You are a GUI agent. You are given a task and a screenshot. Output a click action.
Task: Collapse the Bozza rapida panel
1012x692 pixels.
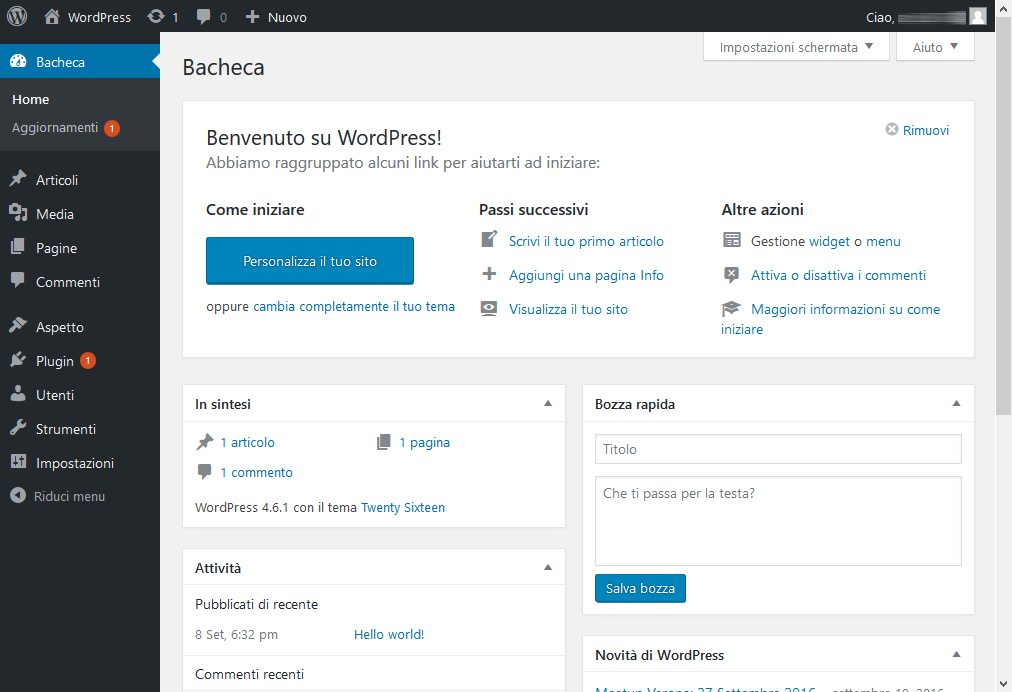click(x=956, y=404)
